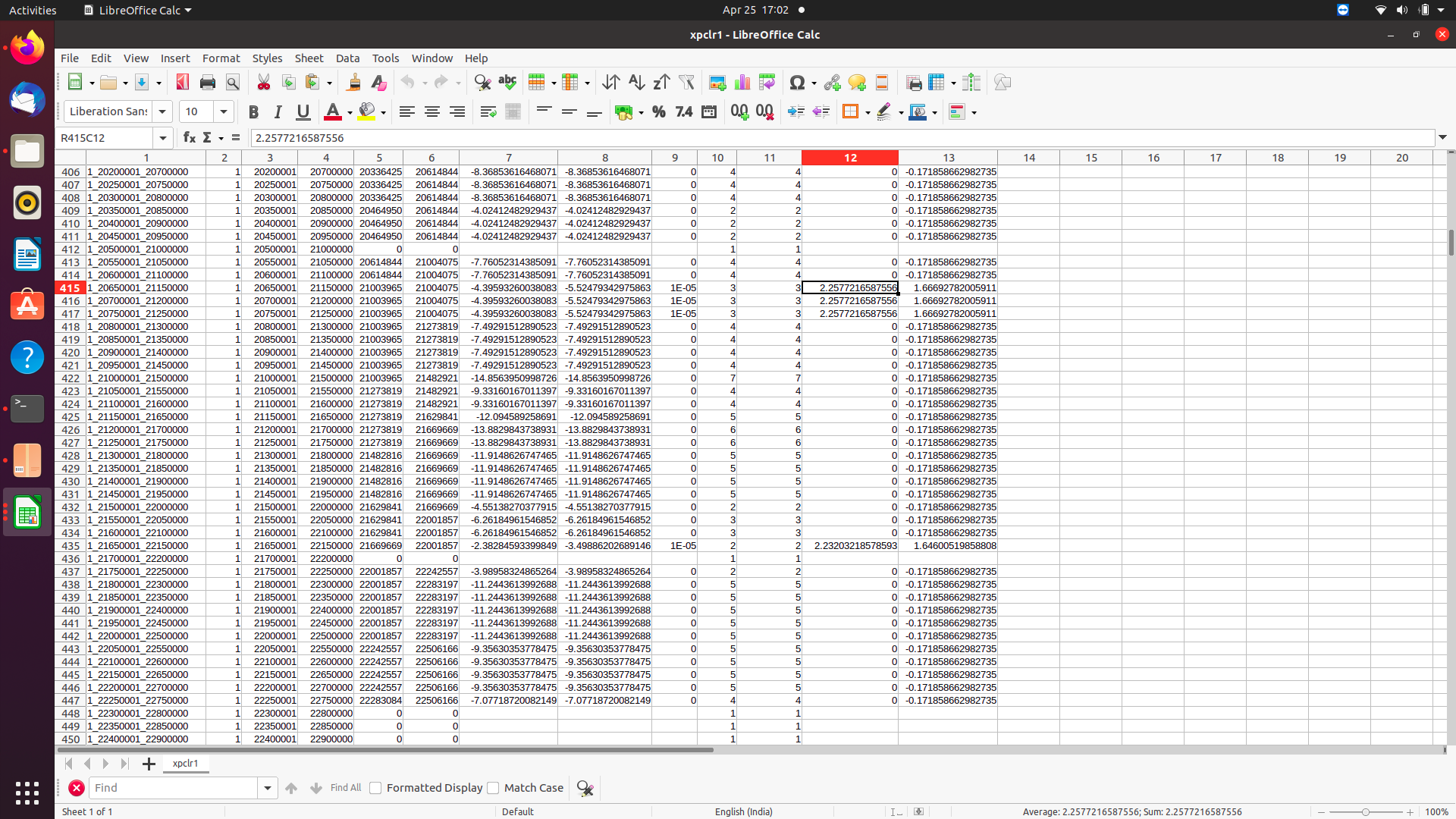This screenshot has width=1456, height=819.
Task: Open the Insert Chart tool
Action: pyautogui.click(x=742, y=82)
